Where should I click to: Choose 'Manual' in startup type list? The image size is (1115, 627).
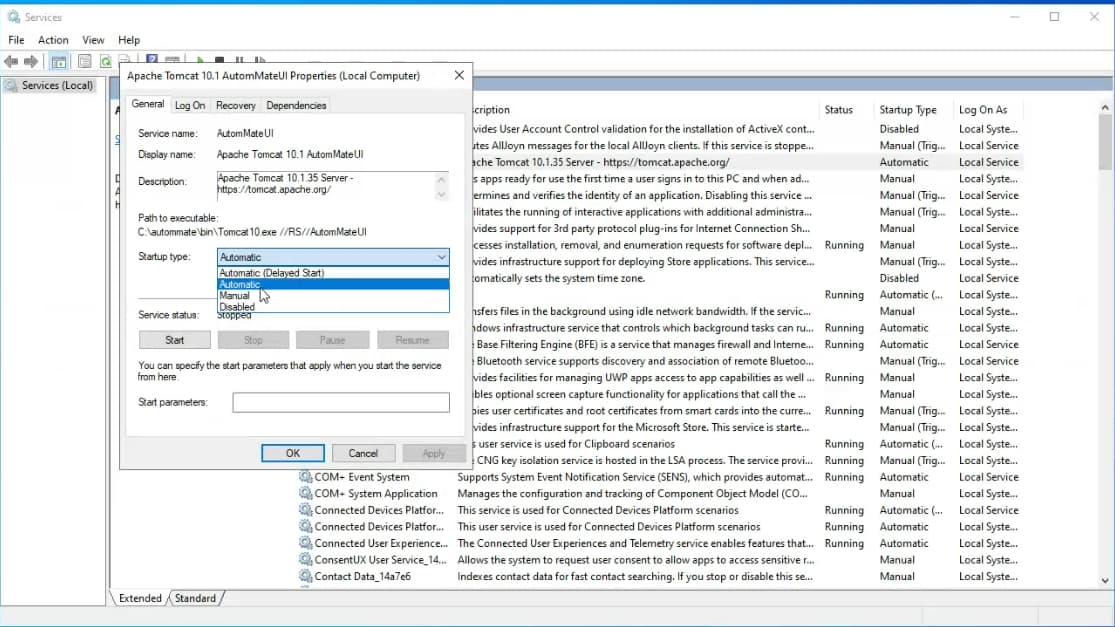(x=235, y=296)
